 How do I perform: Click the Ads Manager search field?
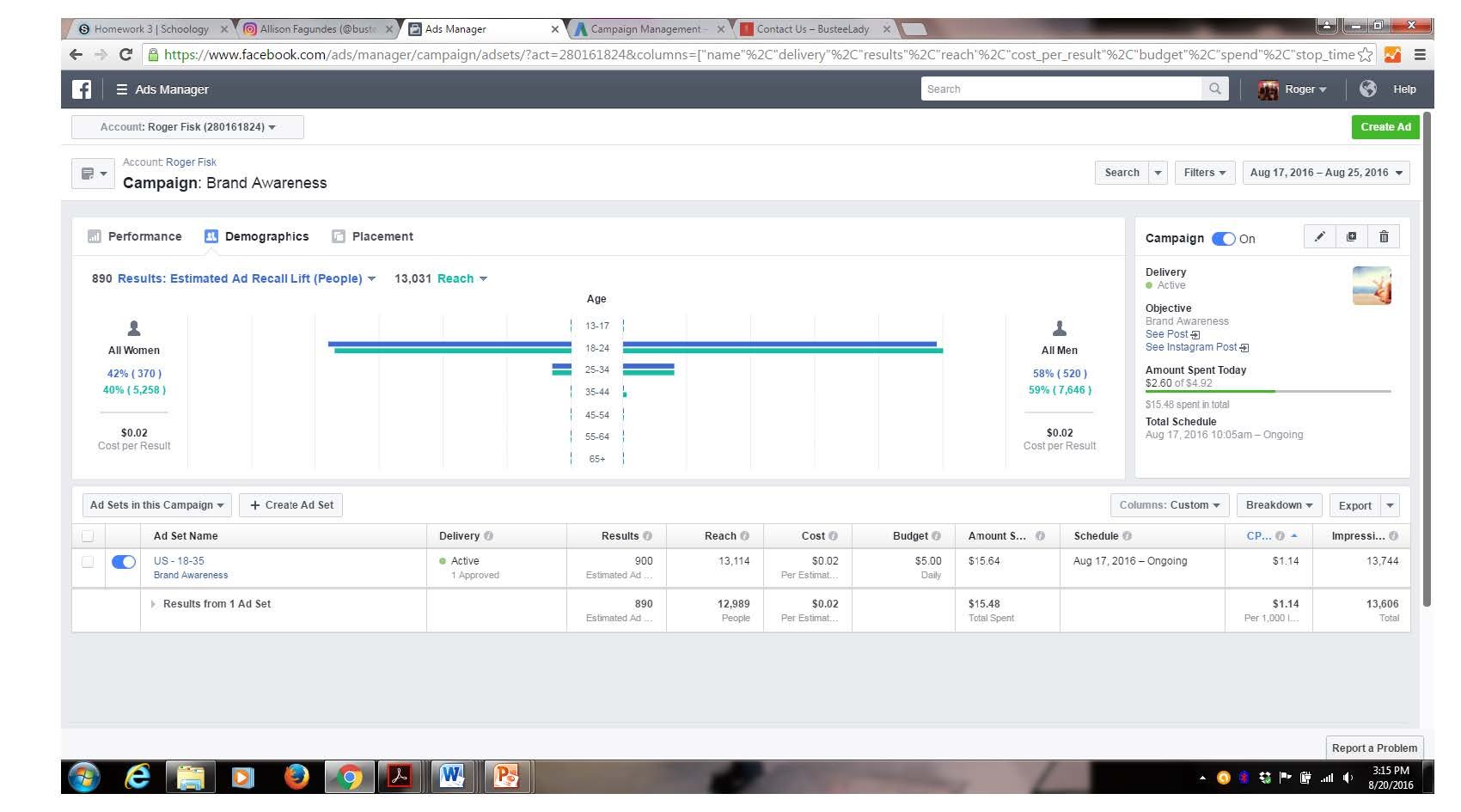point(1061,89)
